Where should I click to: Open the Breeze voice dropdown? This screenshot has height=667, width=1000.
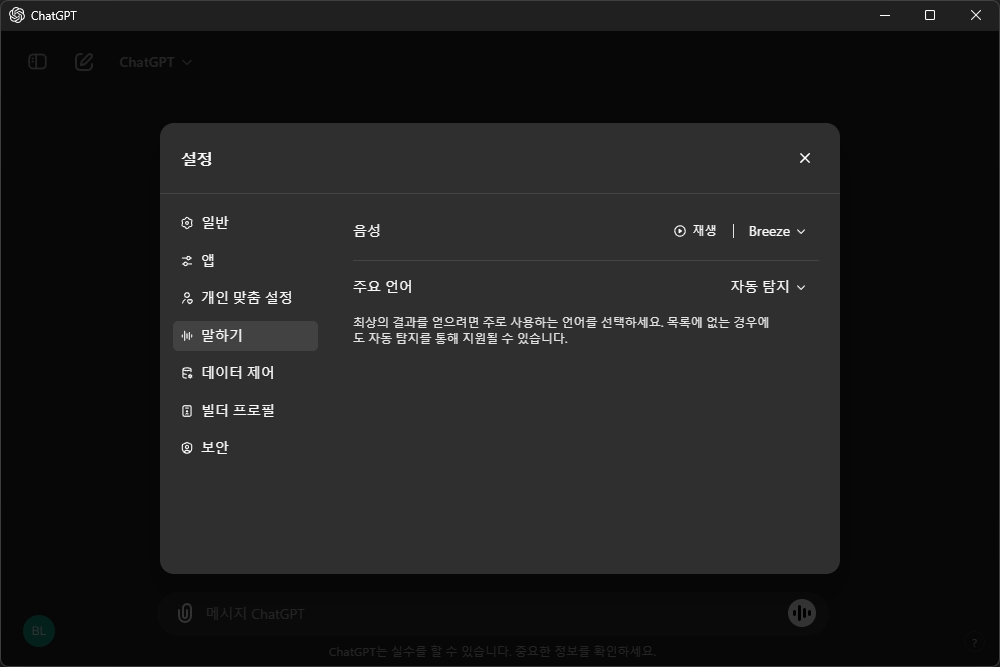pyautogui.click(x=777, y=231)
